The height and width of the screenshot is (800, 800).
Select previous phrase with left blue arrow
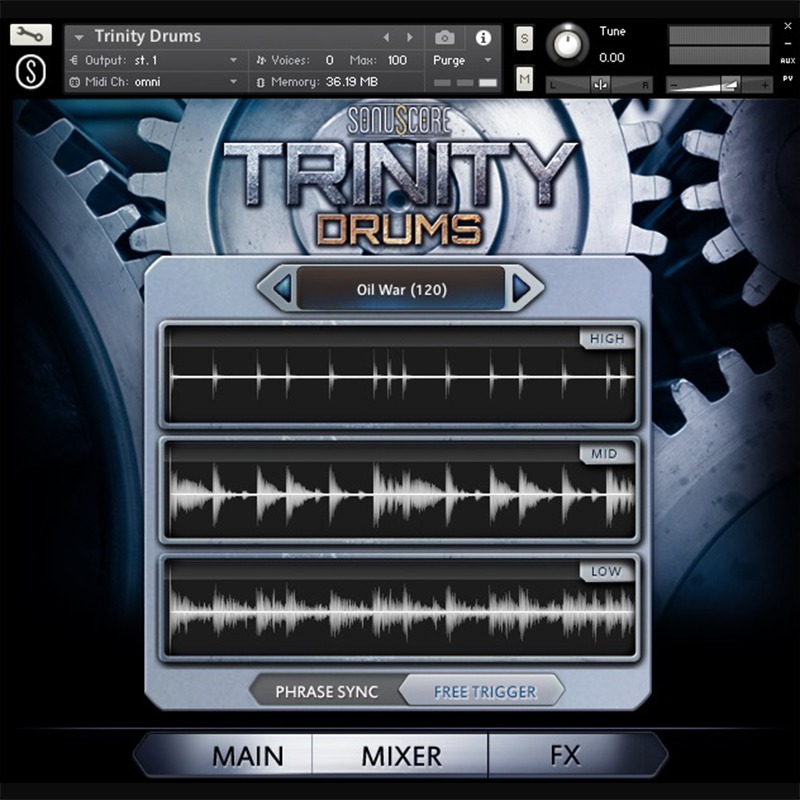[283, 288]
